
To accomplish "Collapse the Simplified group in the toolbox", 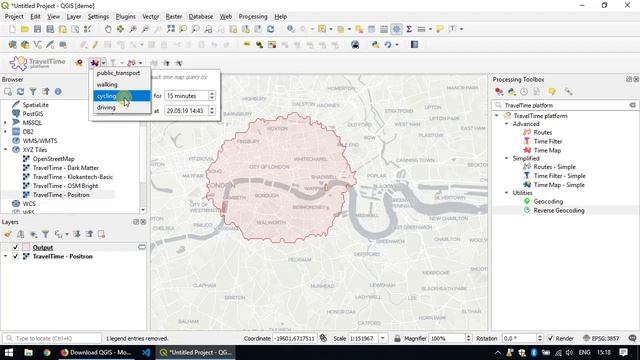I will tap(507, 158).
